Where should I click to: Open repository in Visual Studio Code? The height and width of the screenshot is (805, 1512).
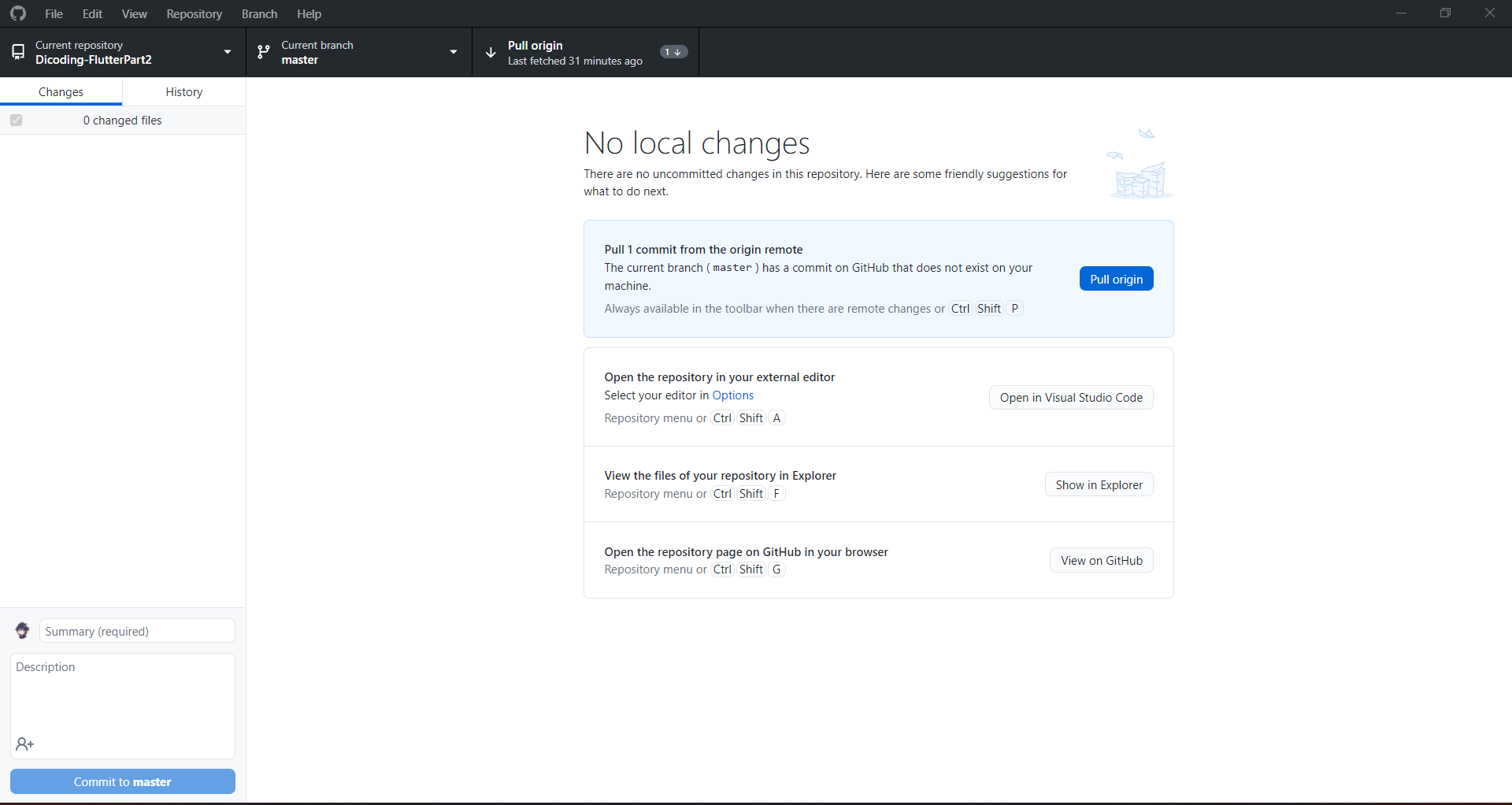1070,397
